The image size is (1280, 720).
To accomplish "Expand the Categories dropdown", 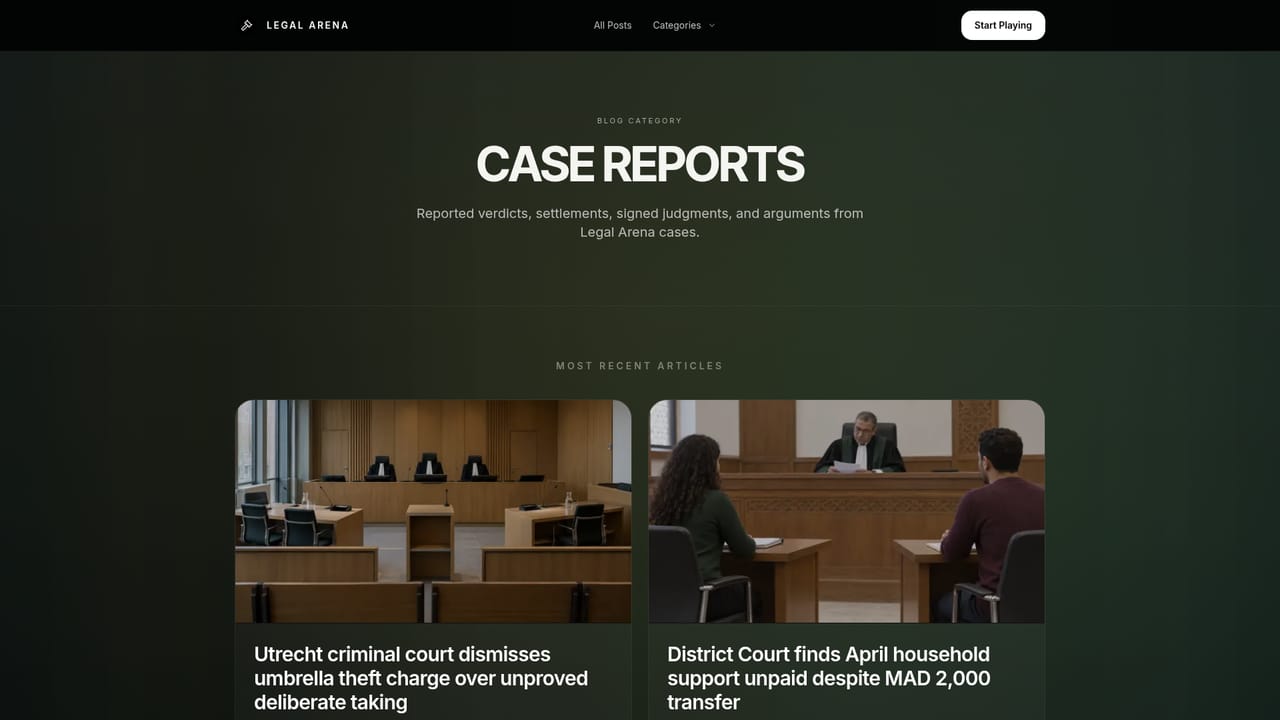I will pyautogui.click(x=684, y=25).
